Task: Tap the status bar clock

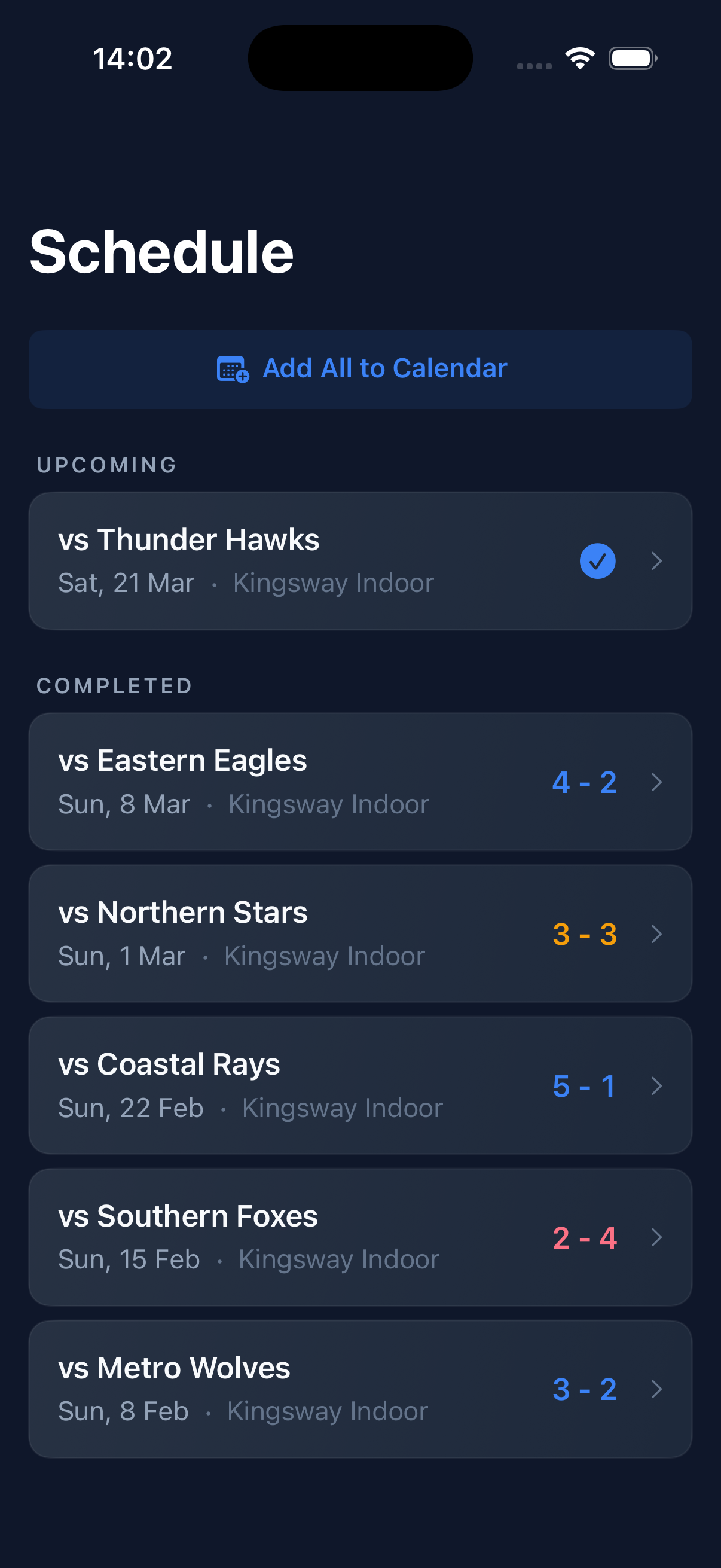Action: [x=133, y=59]
